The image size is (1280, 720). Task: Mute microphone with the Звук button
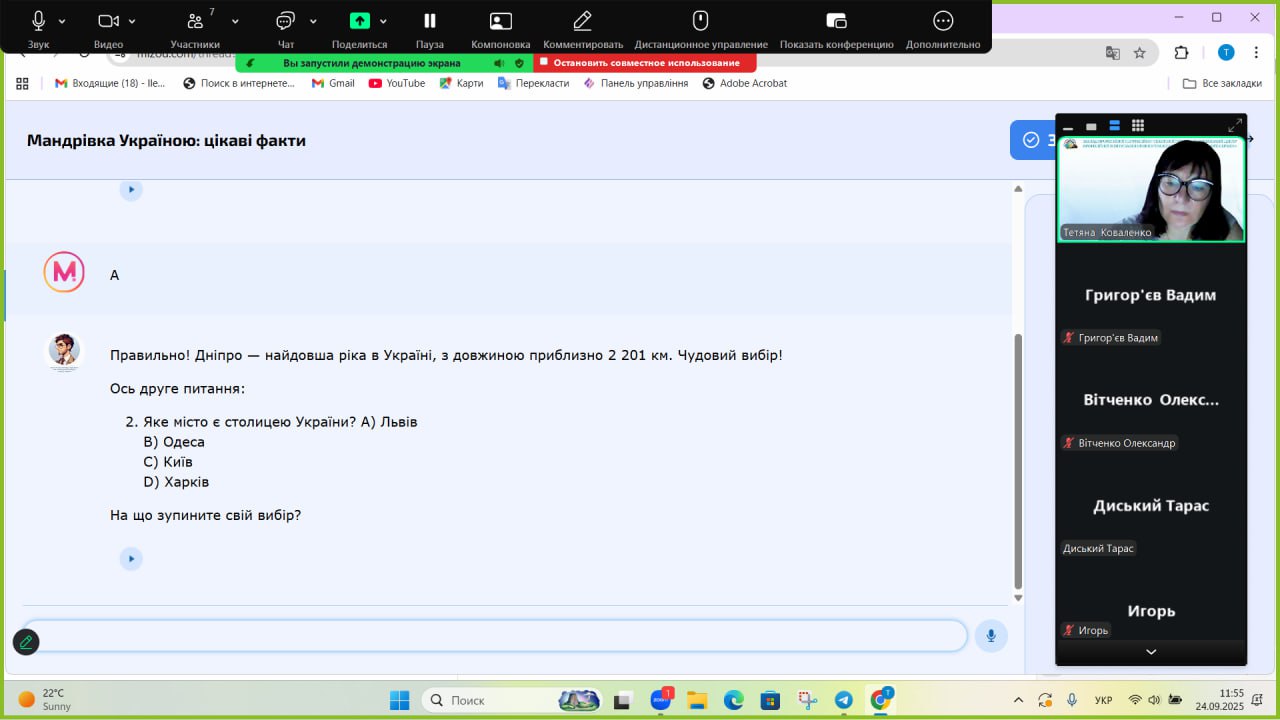coord(39,22)
